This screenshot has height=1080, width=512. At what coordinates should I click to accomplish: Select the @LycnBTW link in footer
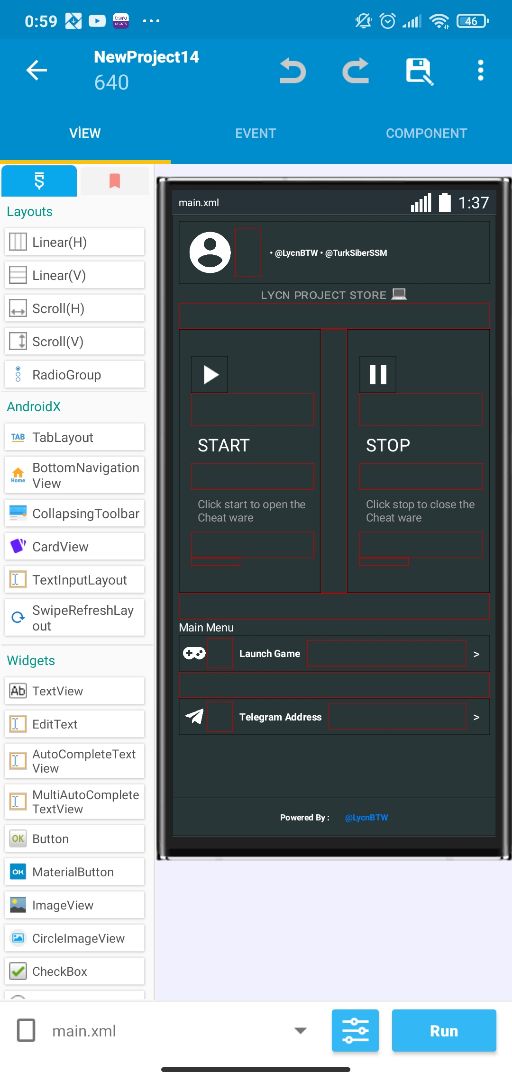click(x=366, y=818)
